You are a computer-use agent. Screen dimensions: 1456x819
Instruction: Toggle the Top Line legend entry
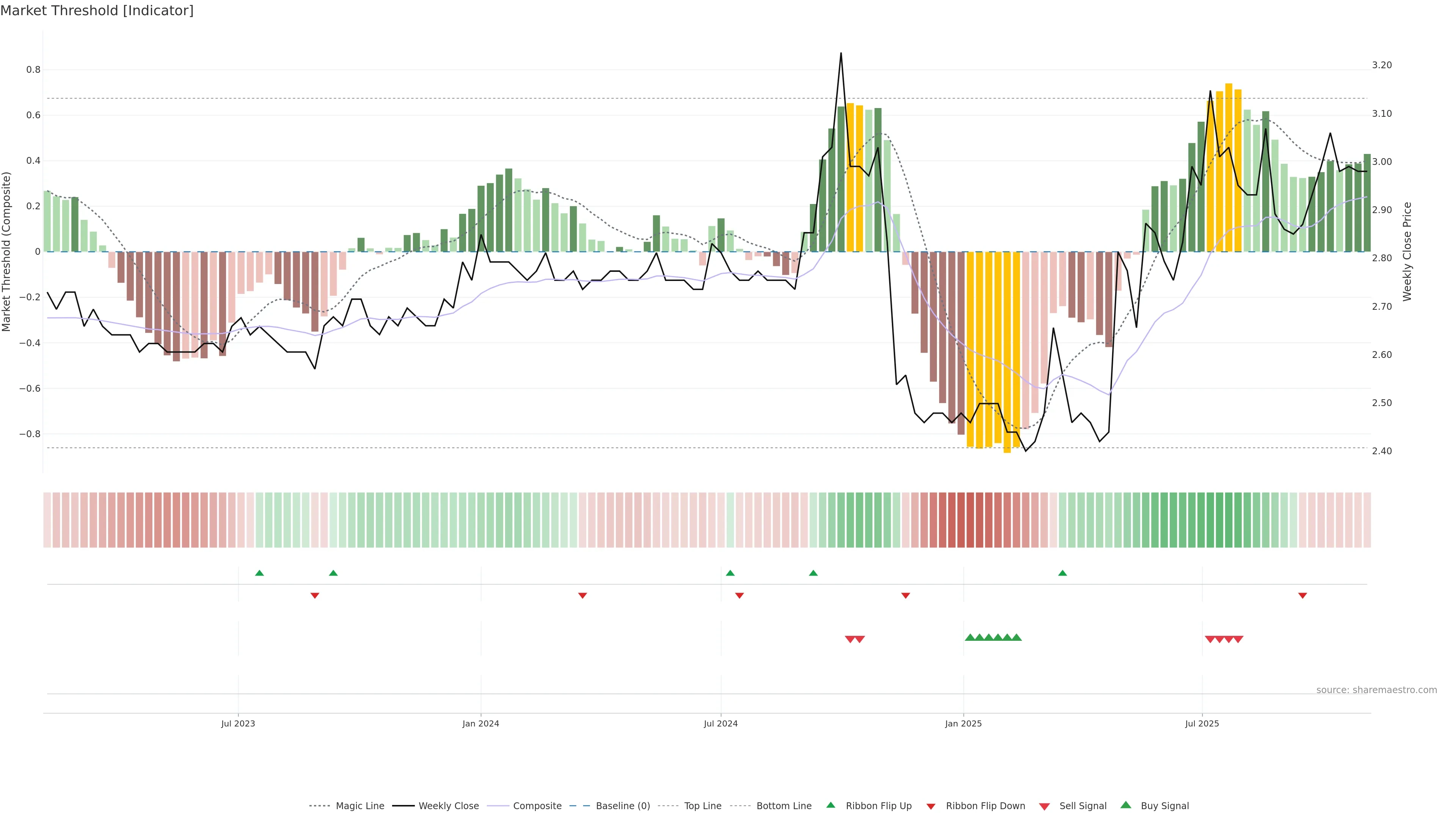(x=703, y=806)
